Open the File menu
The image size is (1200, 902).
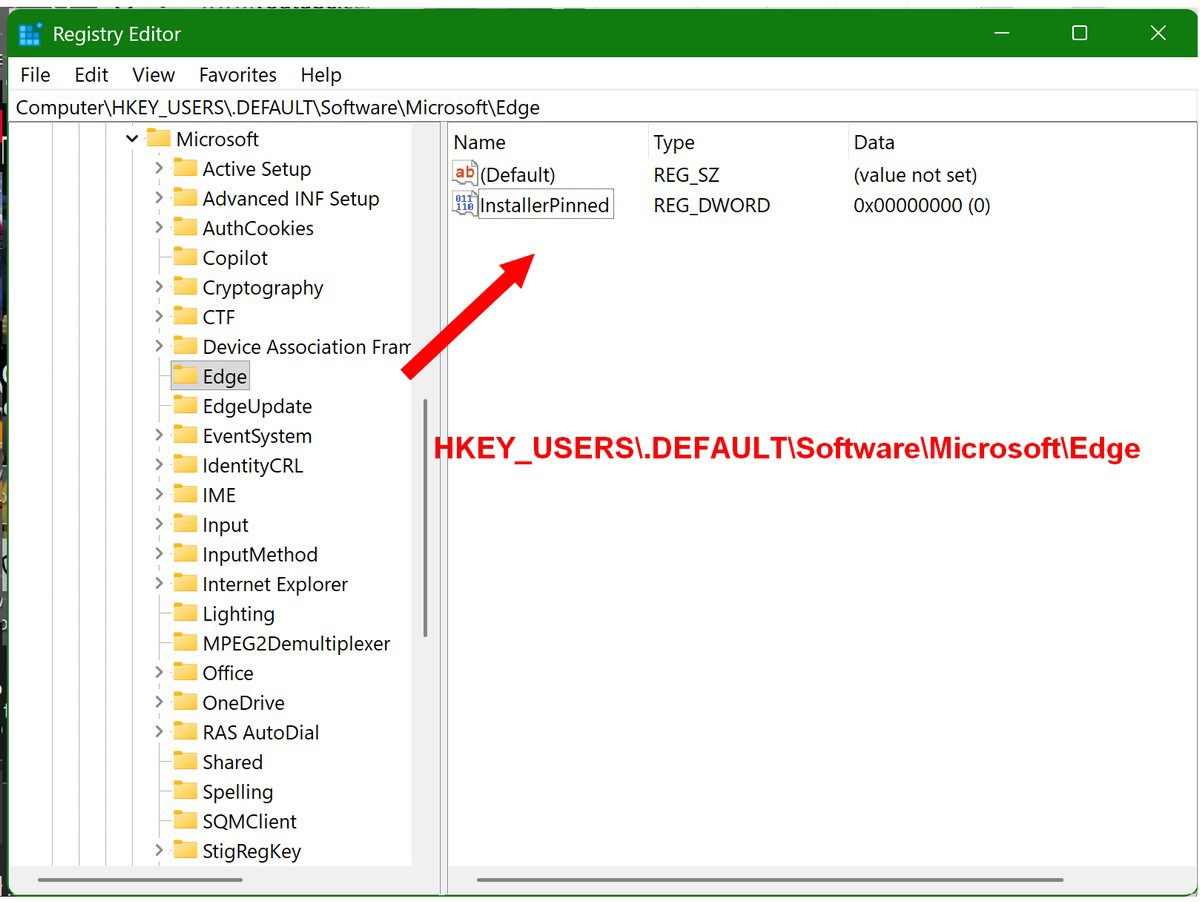(x=35, y=75)
